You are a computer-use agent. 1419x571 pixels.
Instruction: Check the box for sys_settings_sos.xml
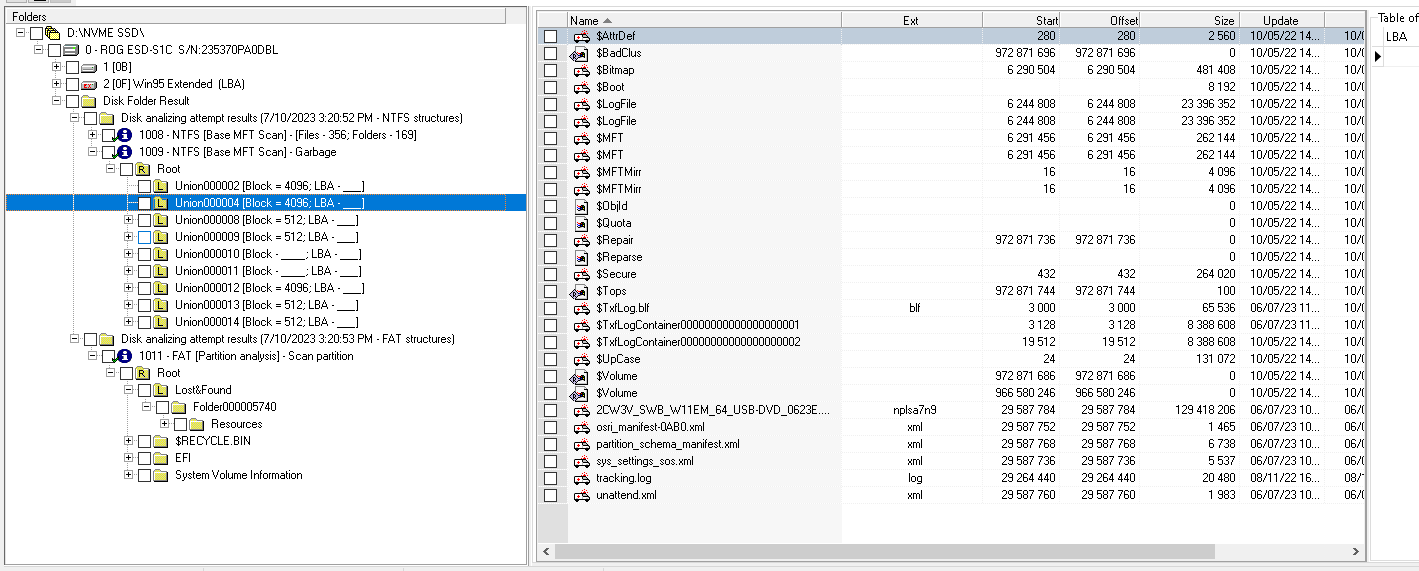tap(551, 461)
